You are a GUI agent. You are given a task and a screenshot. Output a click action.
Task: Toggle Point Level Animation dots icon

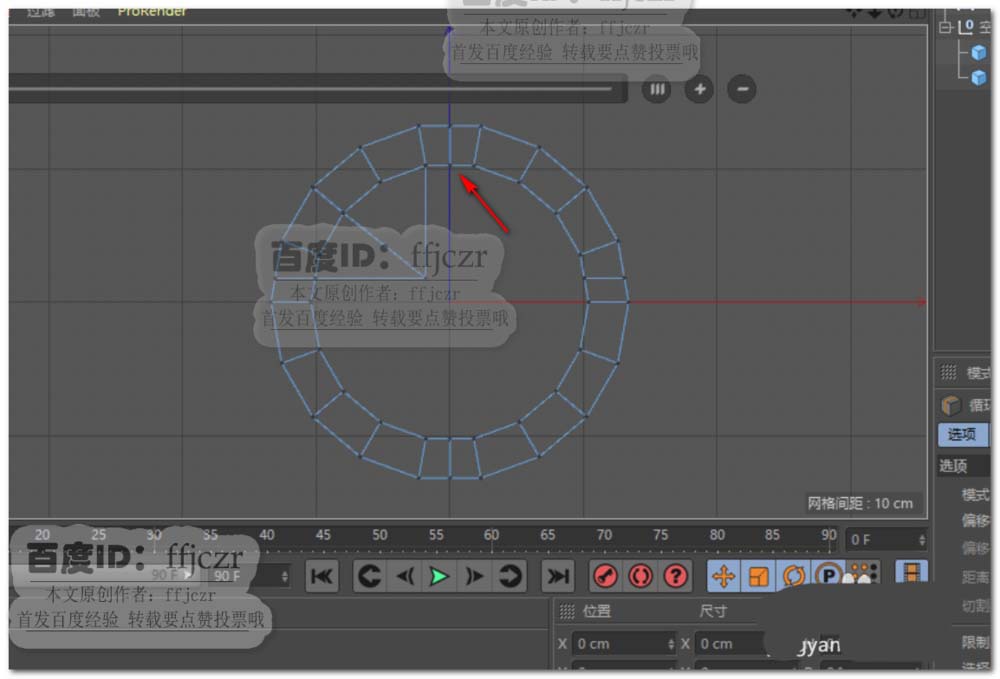(864, 573)
